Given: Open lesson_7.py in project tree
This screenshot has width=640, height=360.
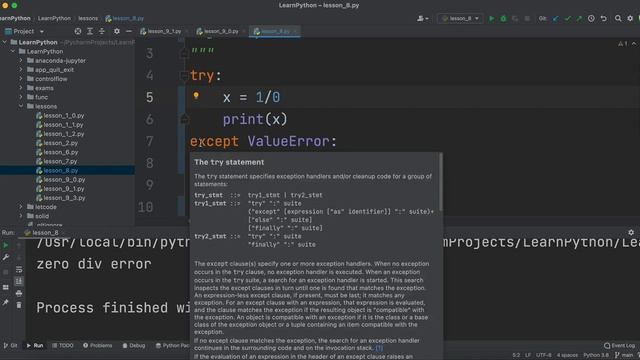Looking at the screenshot, I should point(60,161).
